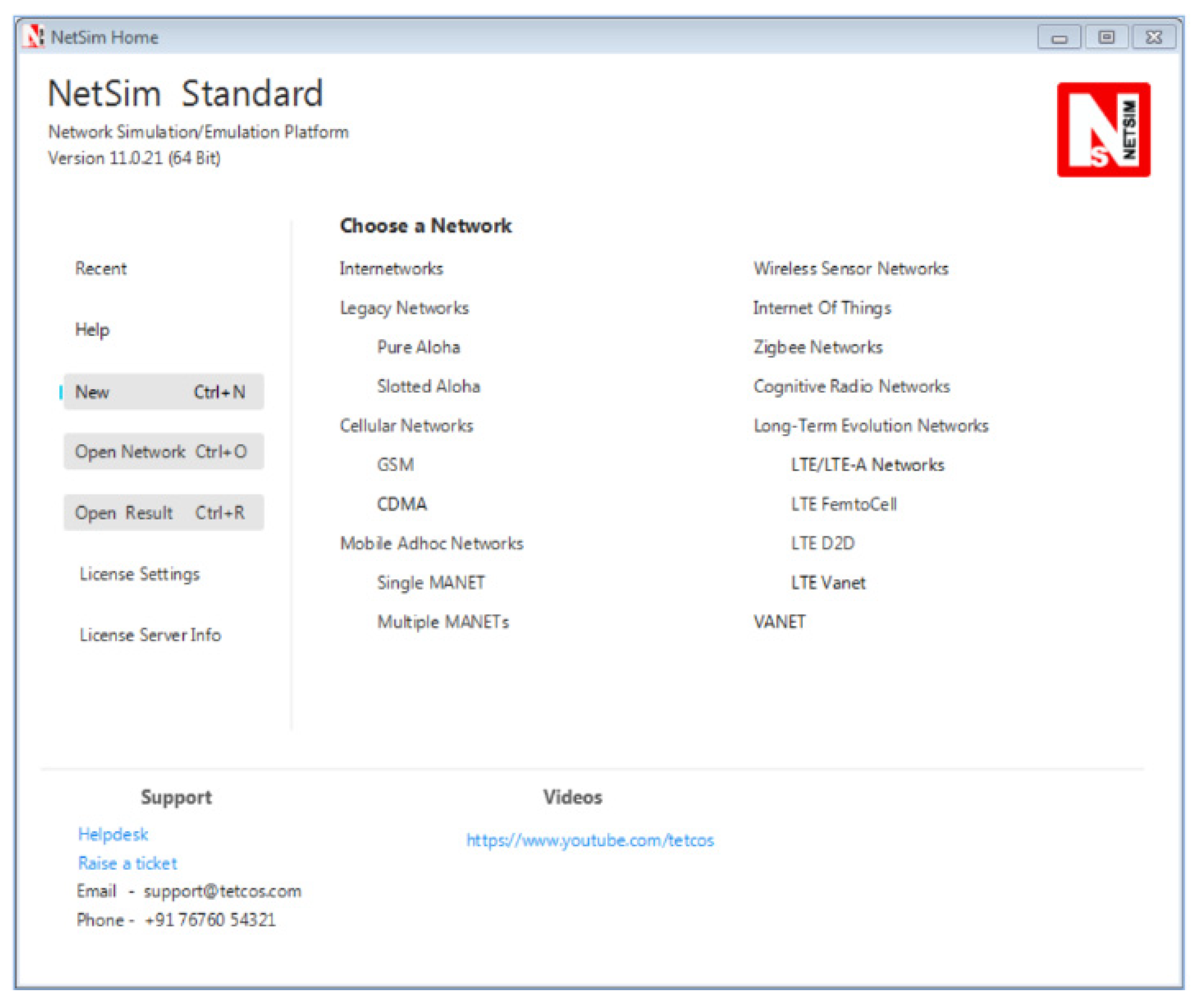View License Server Info
The width and height of the screenshot is (1204, 1004).
pos(150,635)
